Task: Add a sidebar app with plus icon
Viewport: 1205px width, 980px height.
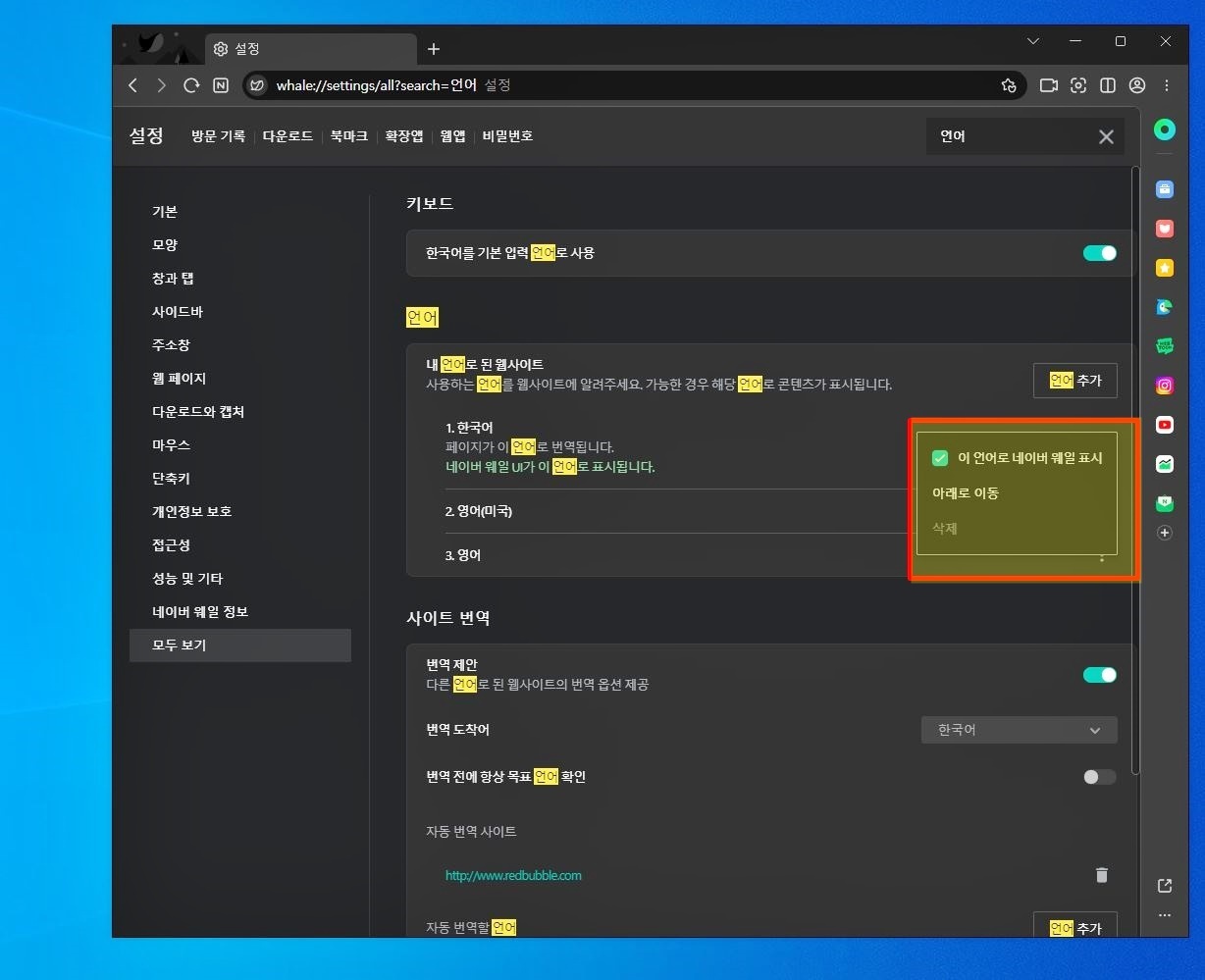Action: (x=1165, y=533)
